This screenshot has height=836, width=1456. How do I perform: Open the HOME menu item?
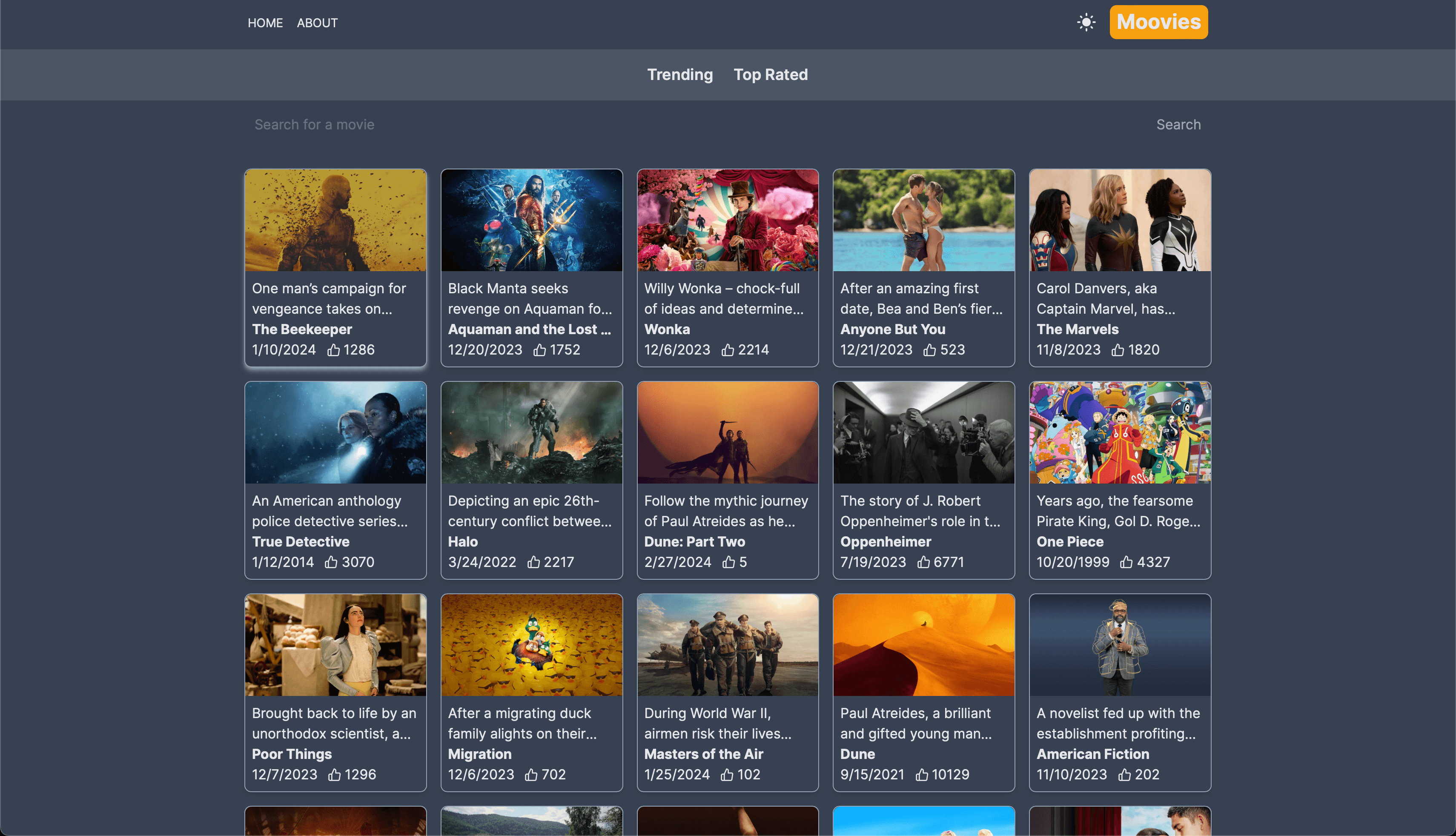[x=265, y=23]
